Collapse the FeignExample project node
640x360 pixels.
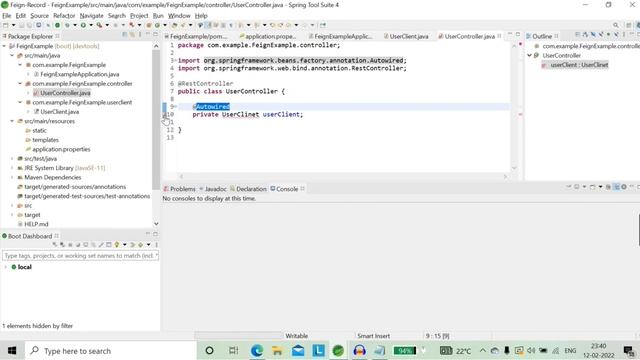click(4, 46)
